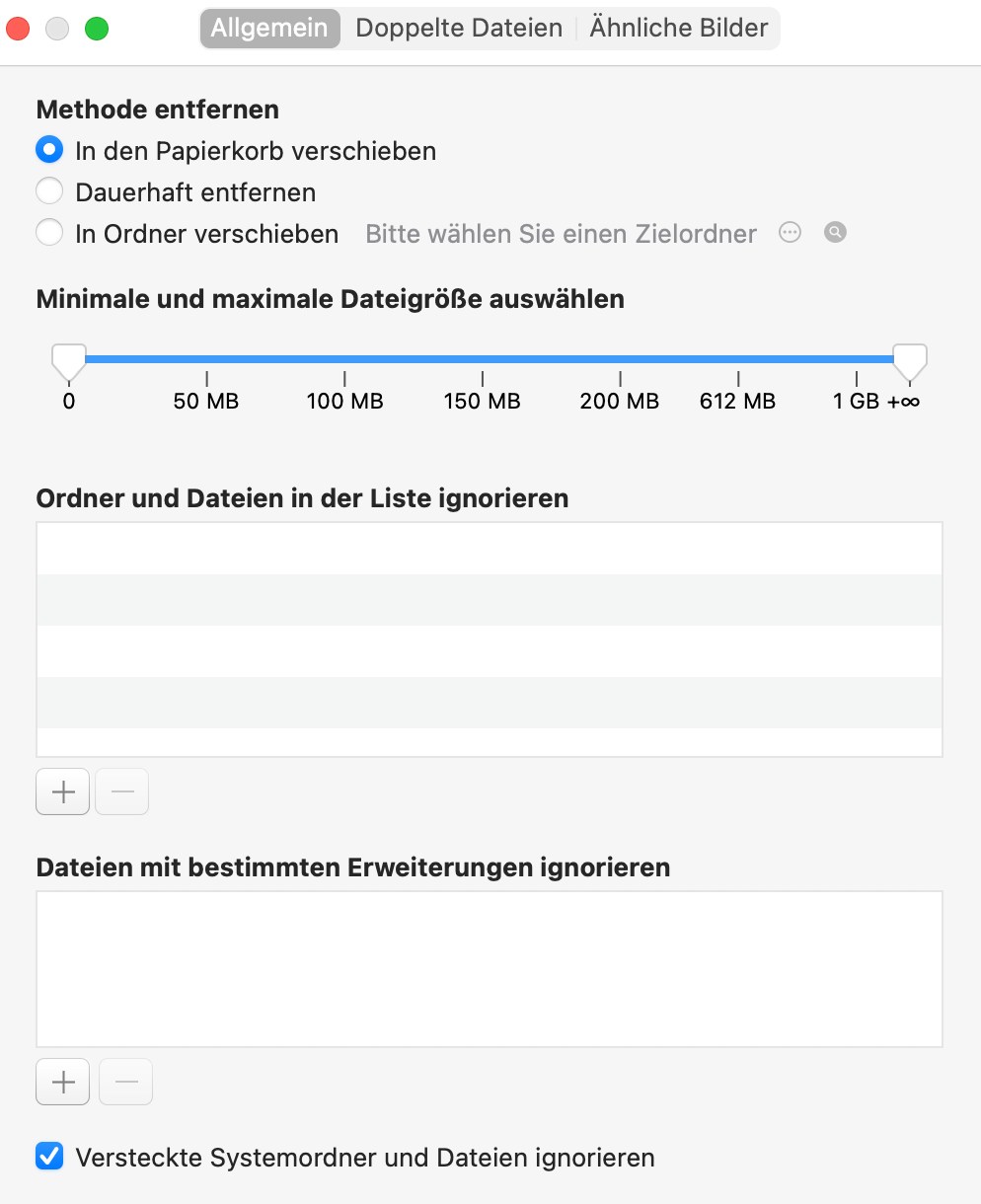Open the Doppelte Dateien tab

point(459,28)
